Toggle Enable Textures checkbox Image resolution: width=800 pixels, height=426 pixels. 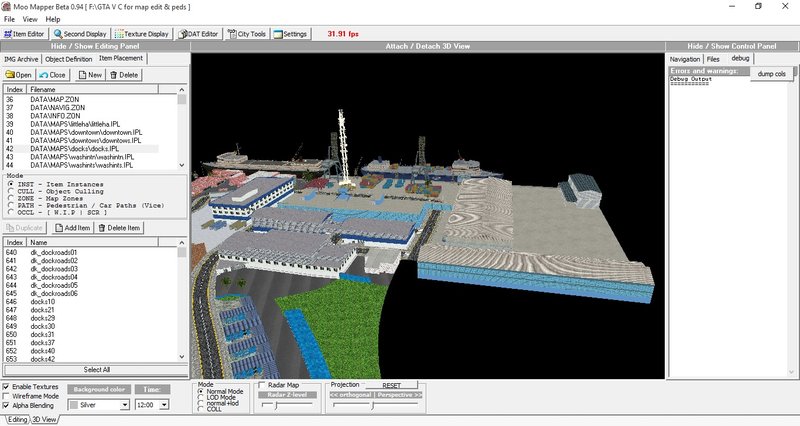6,387
